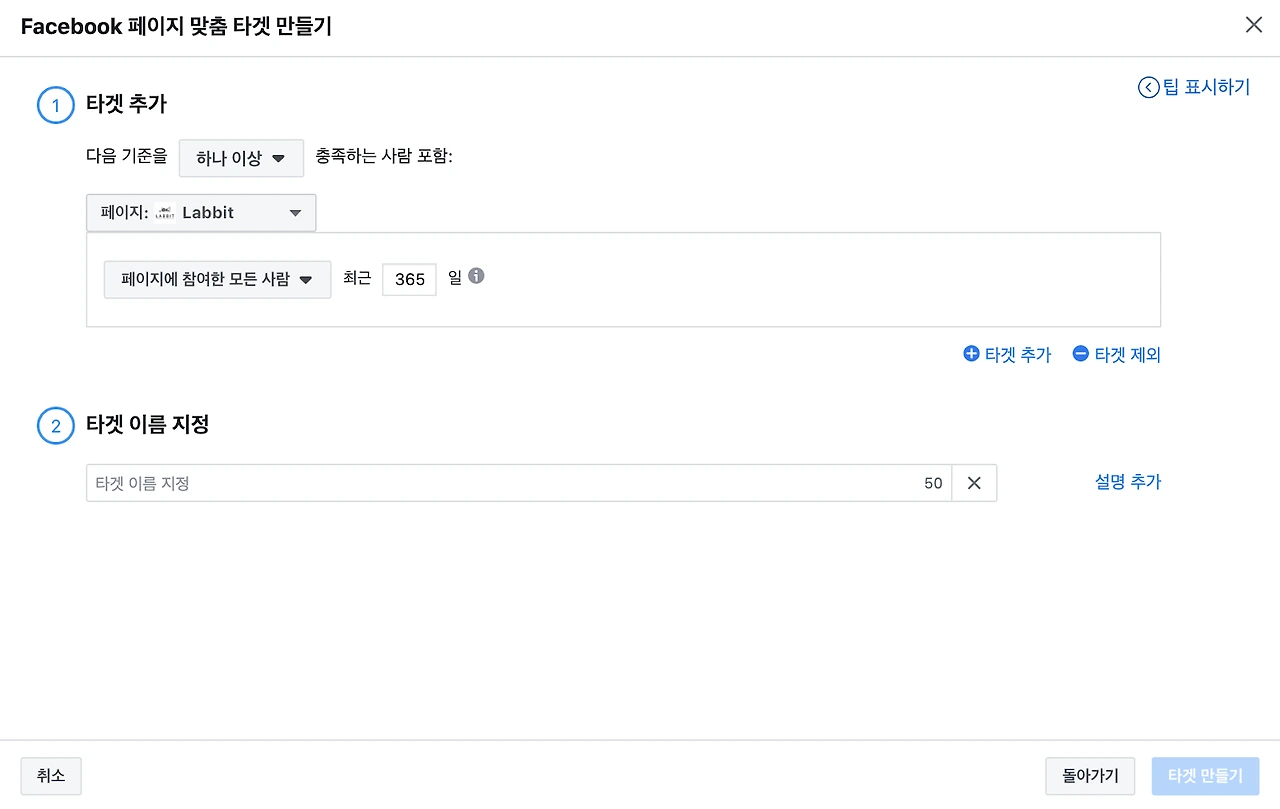Click the 타겟 제외 link text

pos(1127,355)
